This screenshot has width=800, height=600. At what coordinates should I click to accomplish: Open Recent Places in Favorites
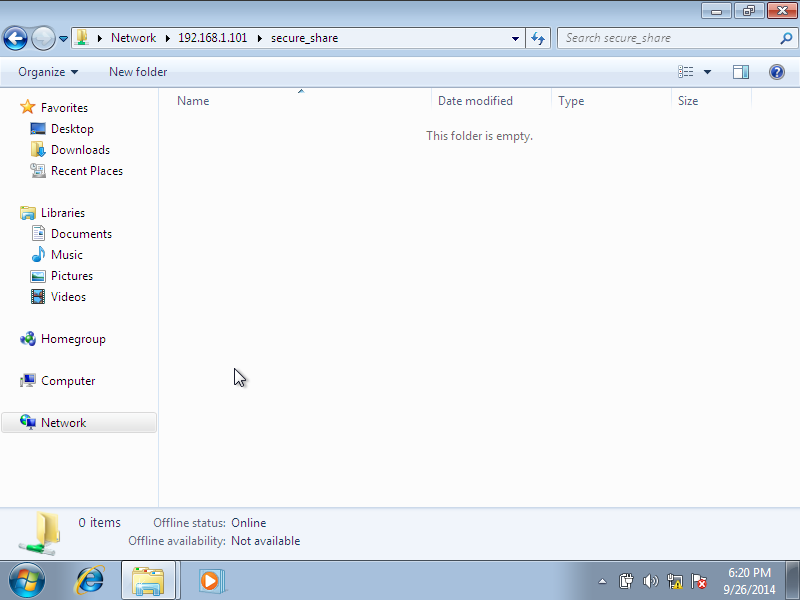(x=87, y=170)
